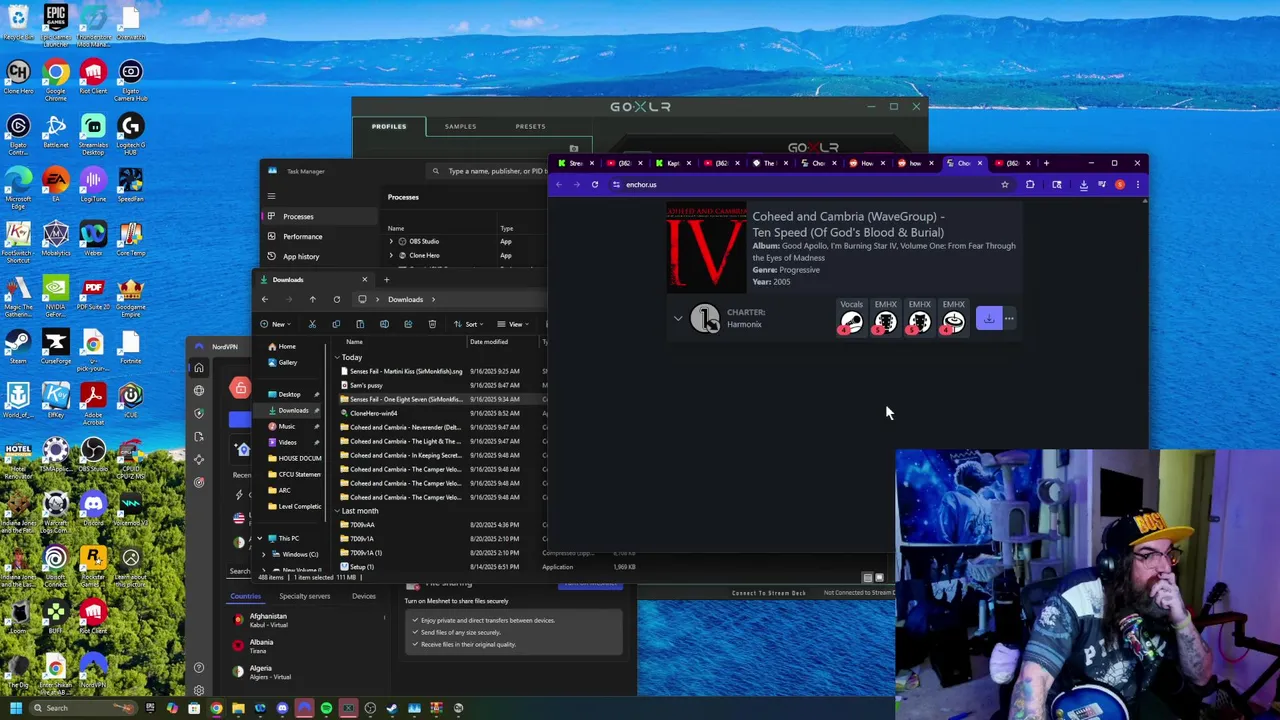Image resolution: width=1280 pixels, height=720 pixels.
Task: Switch to the first Stream Chrome tab
Action: coord(576,163)
